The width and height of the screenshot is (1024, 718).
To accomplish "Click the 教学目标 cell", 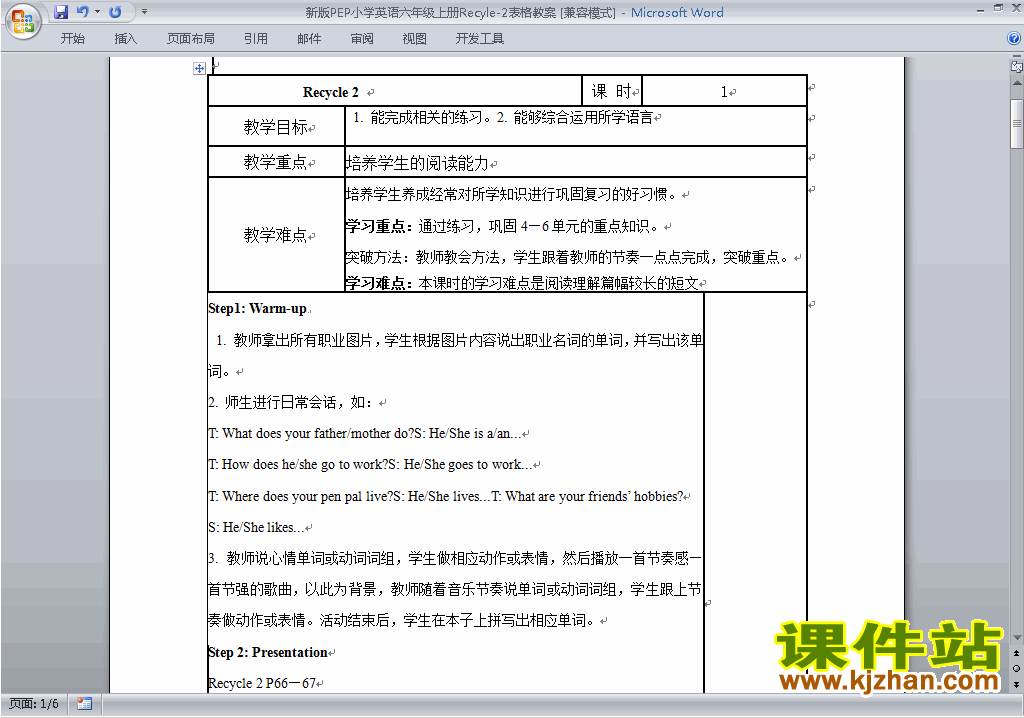I will click(276, 126).
